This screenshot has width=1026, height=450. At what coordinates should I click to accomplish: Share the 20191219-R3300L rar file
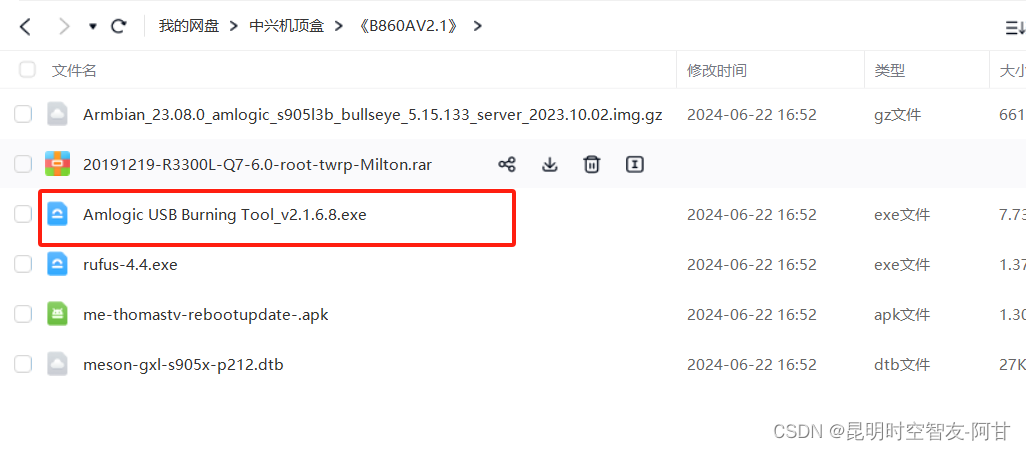[x=507, y=164]
